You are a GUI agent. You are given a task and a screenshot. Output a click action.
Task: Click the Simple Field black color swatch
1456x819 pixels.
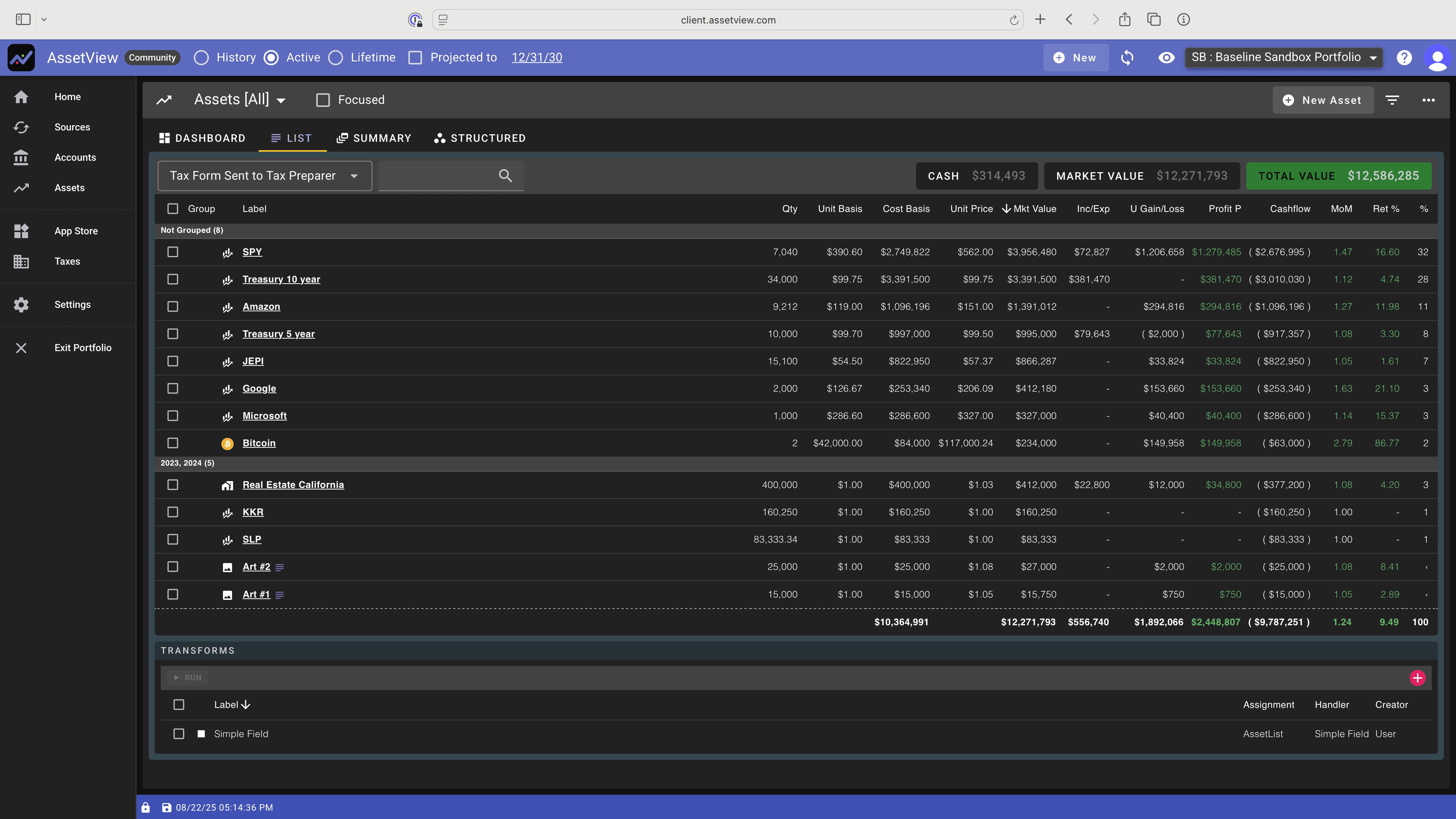click(x=201, y=734)
